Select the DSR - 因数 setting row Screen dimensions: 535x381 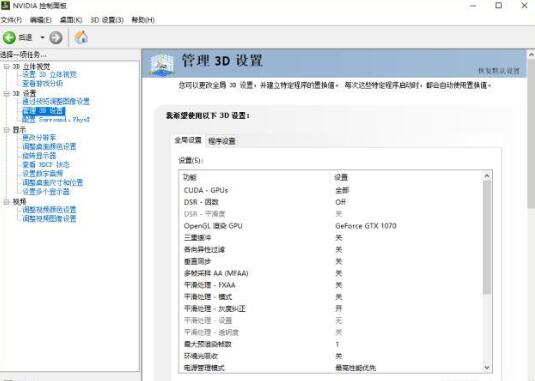(331, 202)
